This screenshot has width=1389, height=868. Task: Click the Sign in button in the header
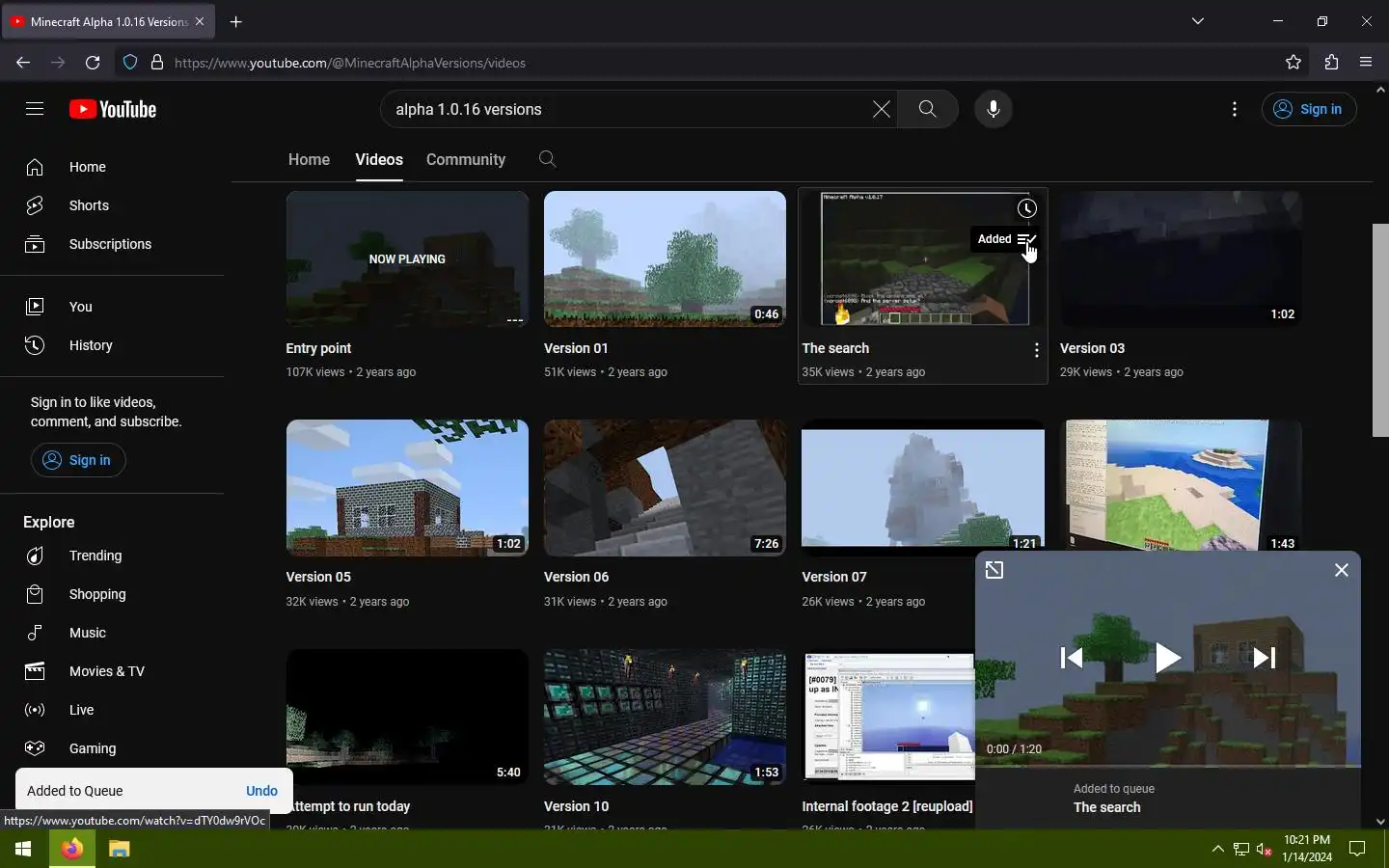tap(1309, 109)
